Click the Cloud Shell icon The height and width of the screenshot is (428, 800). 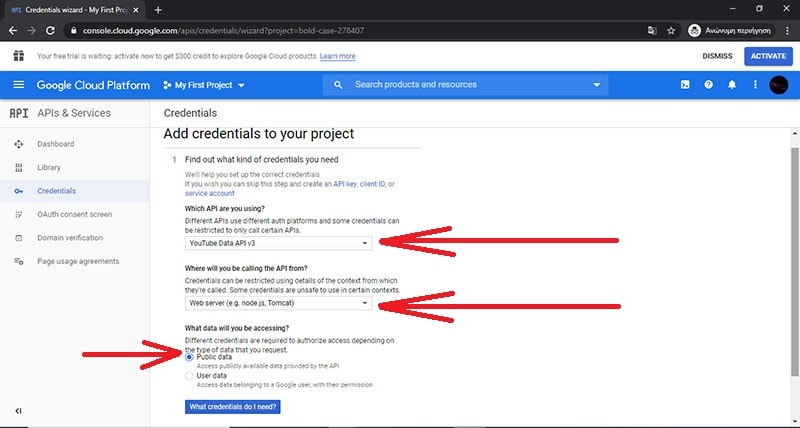coord(685,85)
